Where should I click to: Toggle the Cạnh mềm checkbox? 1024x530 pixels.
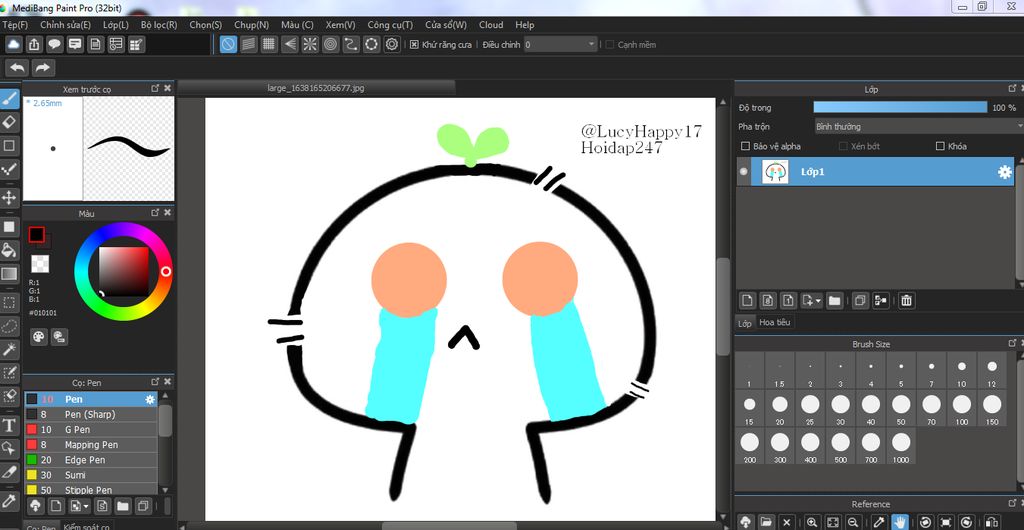[x=610, y=44]
